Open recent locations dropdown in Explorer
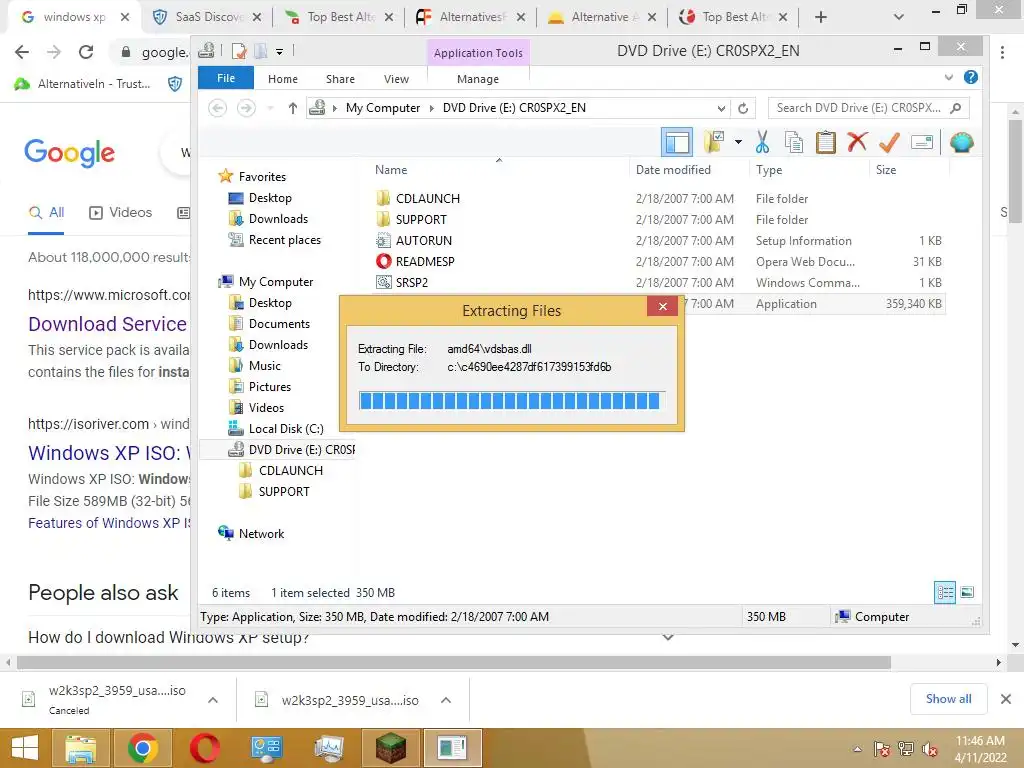This screenshot has width=1024, height=768. click(270, 108)
